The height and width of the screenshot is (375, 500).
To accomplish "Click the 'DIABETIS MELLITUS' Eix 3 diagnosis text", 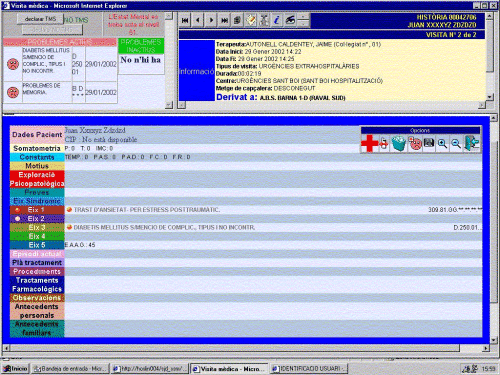I will (164, 227).
